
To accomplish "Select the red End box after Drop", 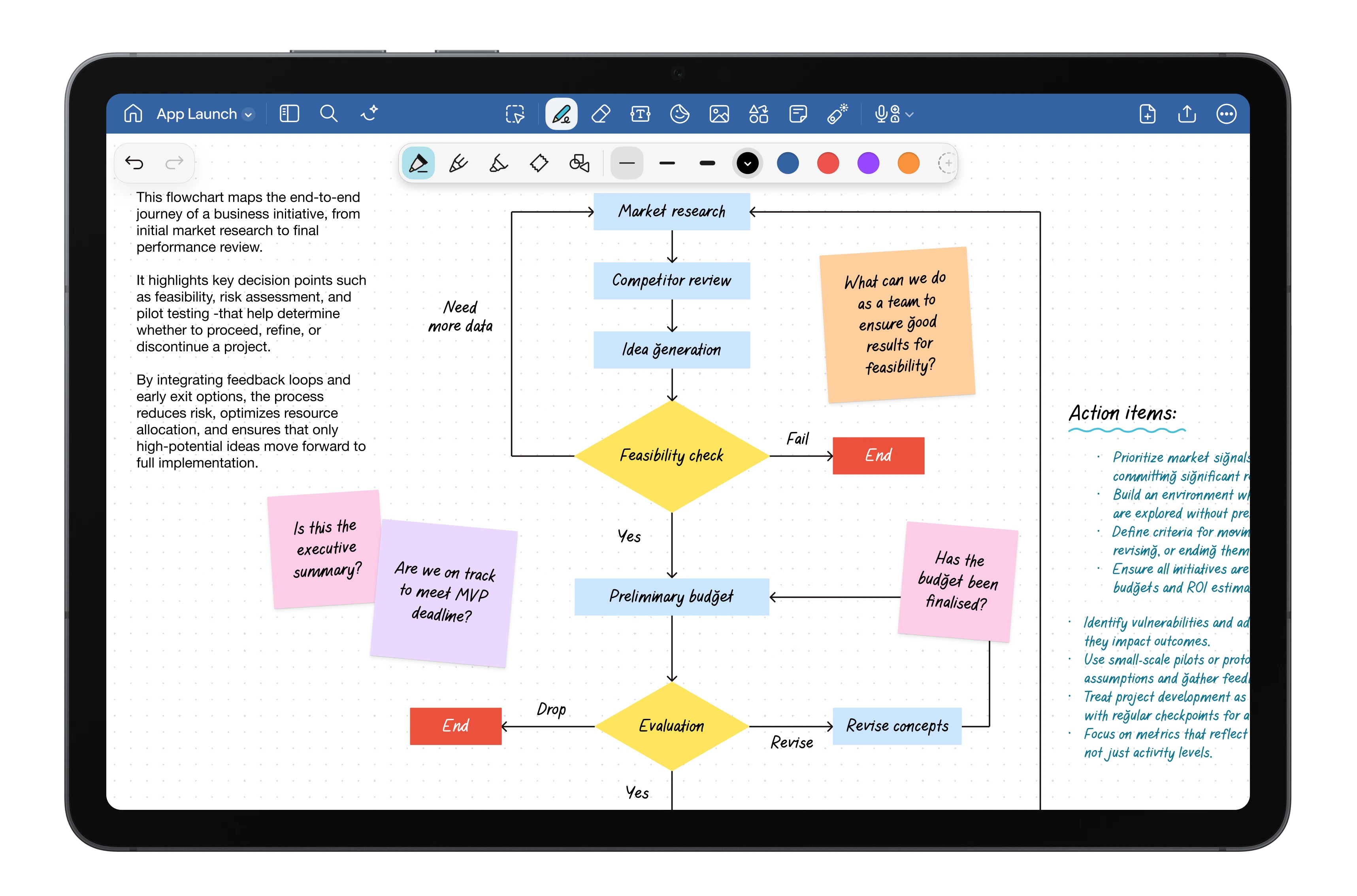I will pyautogui.click(x=455, y=726).
